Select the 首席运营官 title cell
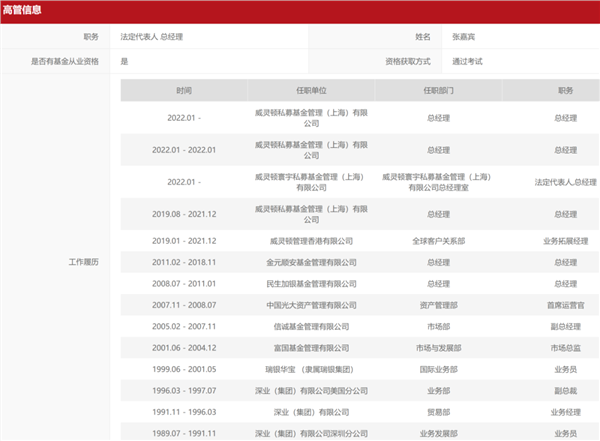The width and height of the screenshot is (600, 441). 565,305
